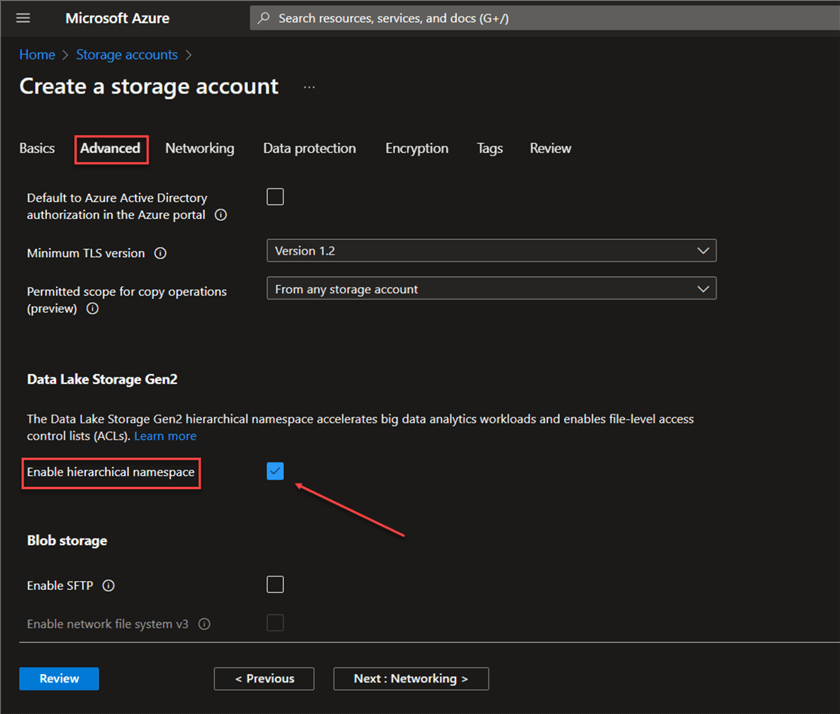
Task: Click the search magnifier icon
Action: tap(264, 18)
